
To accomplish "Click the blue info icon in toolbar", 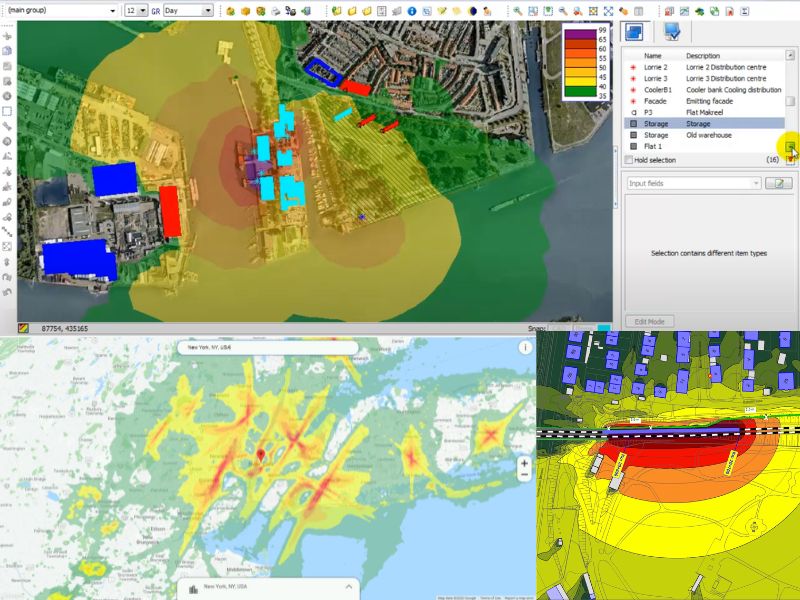I will pyautogui.click(x=411, y=10).
